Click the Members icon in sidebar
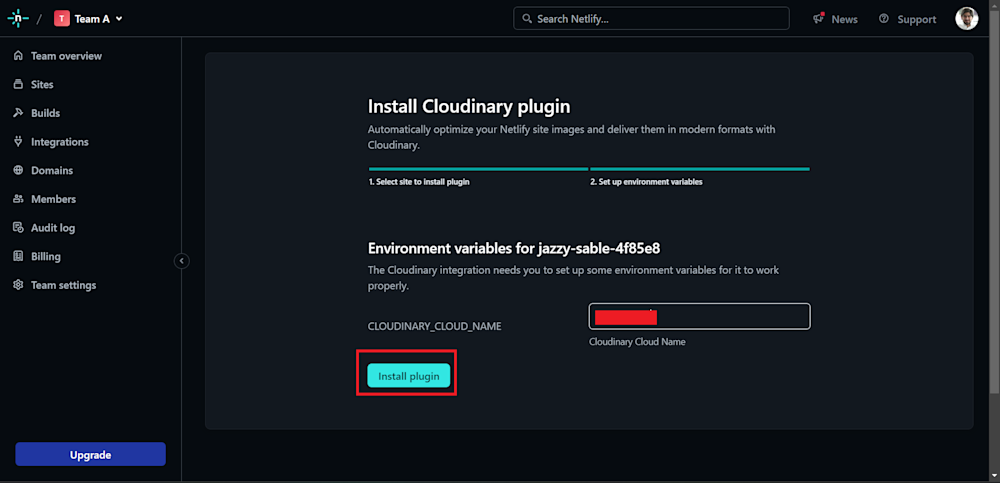The image size is (1000, 483). [18, 199]
